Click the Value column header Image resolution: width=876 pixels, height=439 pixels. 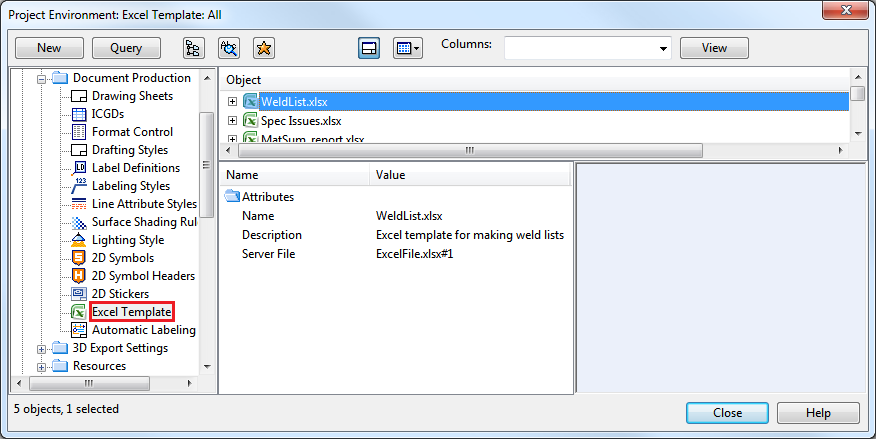(x=390, y=175)
